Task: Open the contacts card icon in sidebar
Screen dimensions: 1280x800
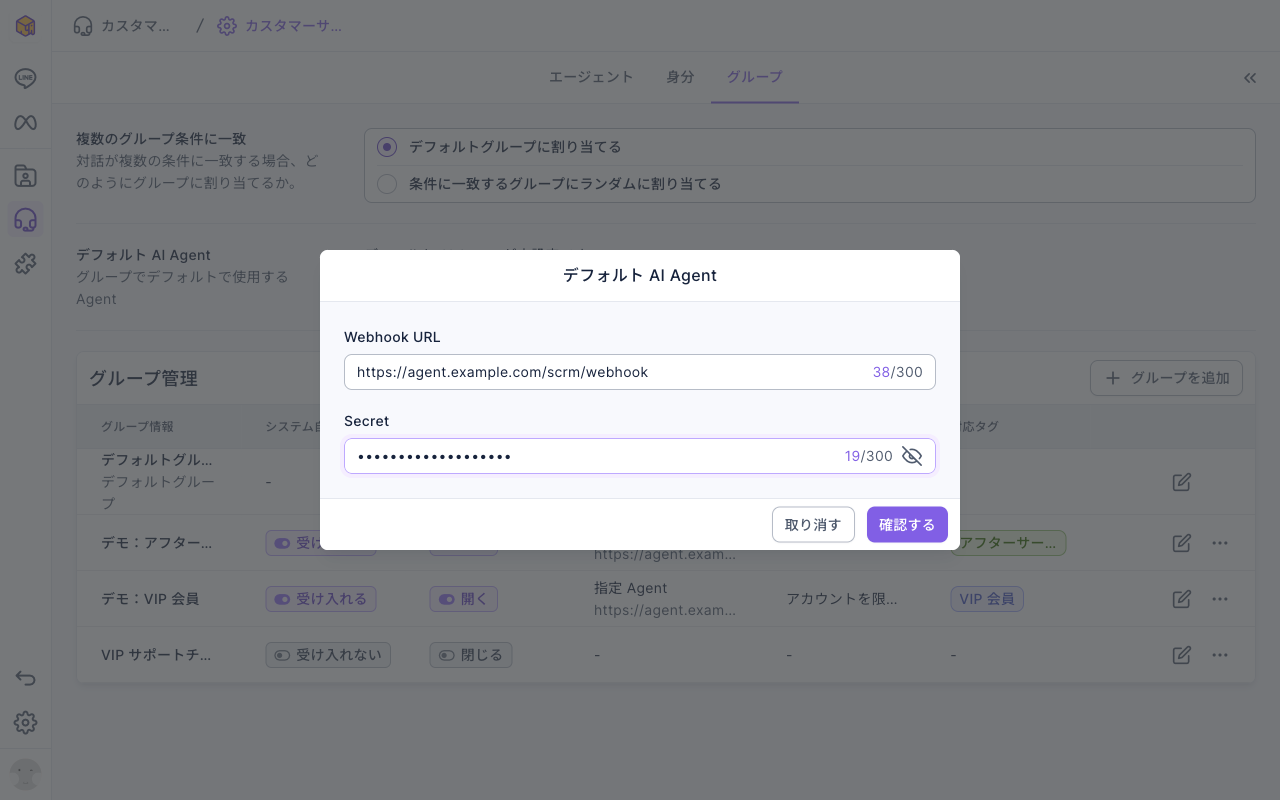Action: 26,177
